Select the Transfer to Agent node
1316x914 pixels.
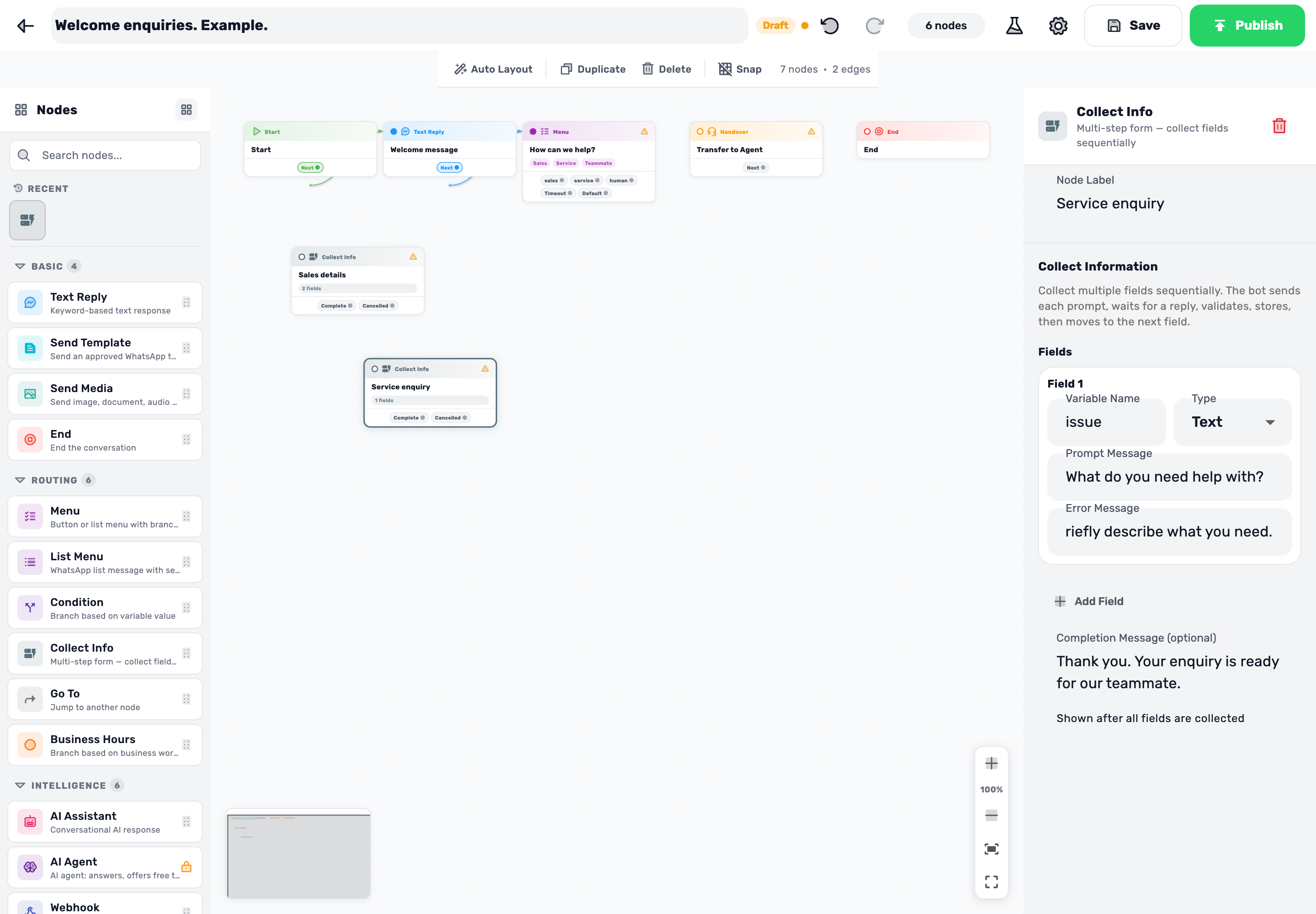756,149
